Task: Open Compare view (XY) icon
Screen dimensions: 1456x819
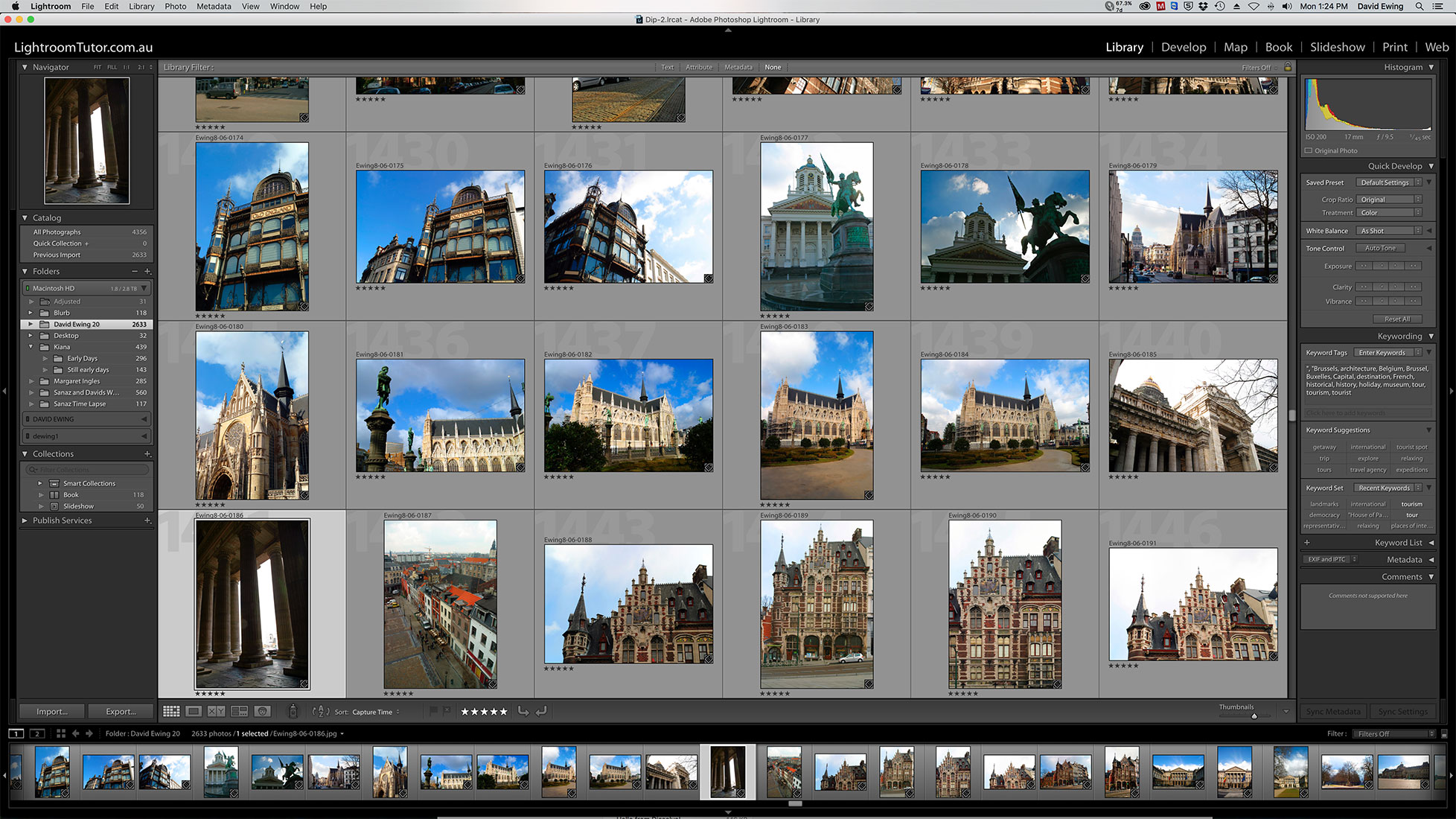Action: point(216,711)
